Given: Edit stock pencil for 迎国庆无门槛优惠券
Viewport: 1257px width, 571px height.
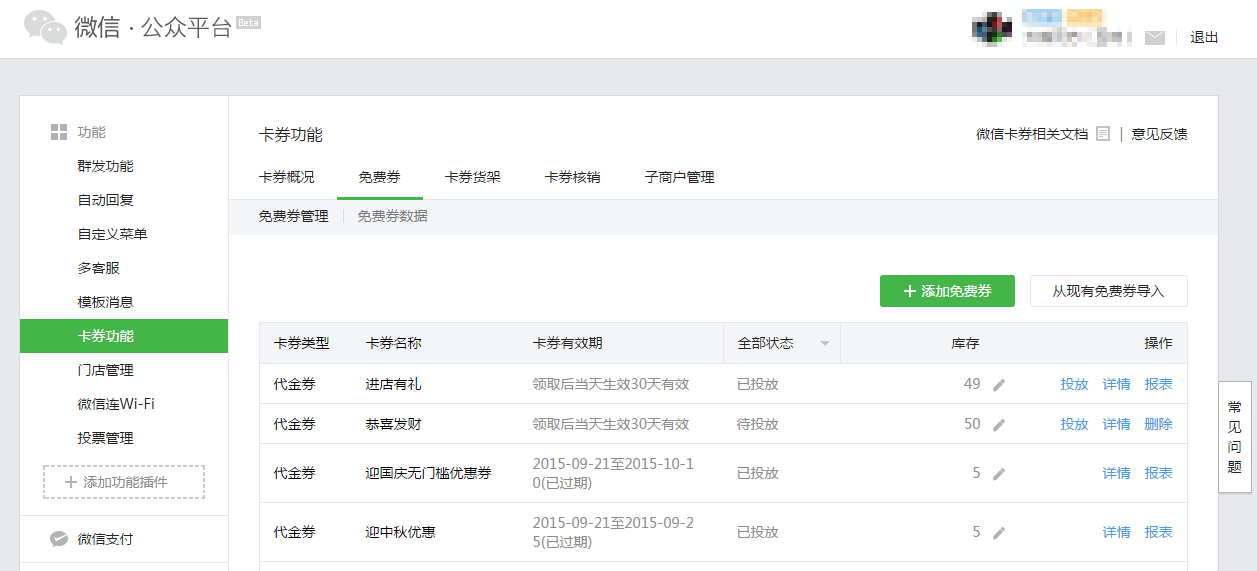Looking at the screenshot, I should click(998, 474).
